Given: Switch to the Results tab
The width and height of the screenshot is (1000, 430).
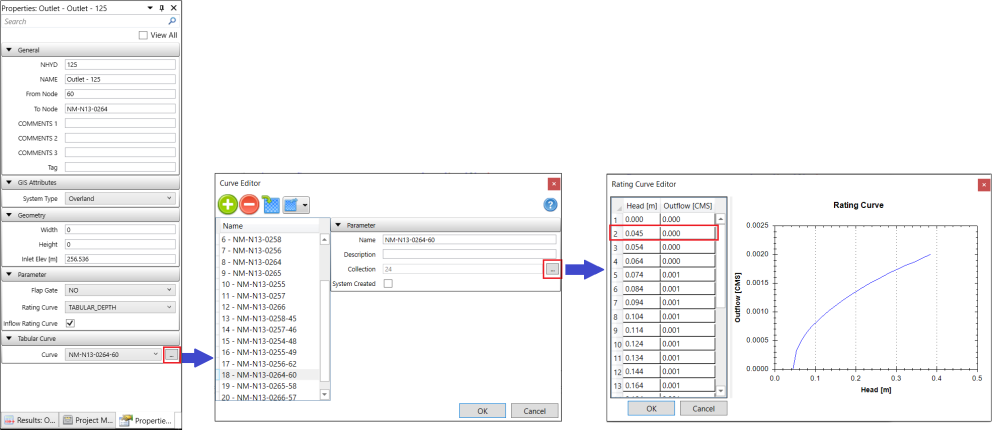Looking at the screenshot, I should coord(30,420).
